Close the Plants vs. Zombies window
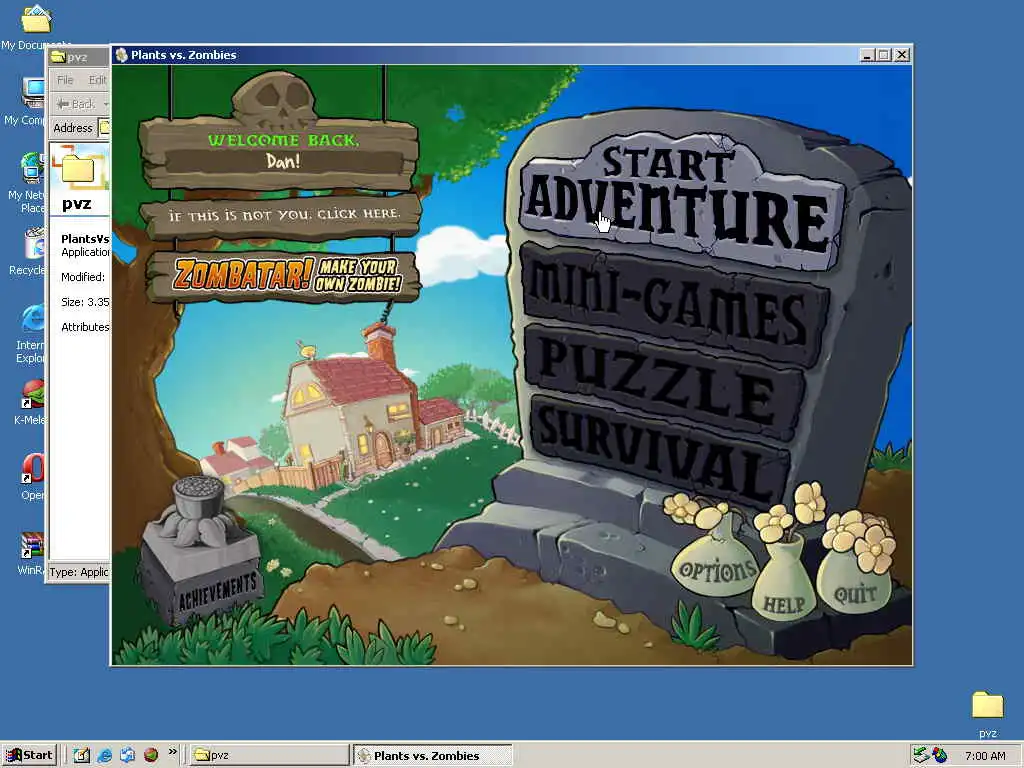Image resolution: width=1024 pixels, height=768 pixels. [x=902, y=56]
